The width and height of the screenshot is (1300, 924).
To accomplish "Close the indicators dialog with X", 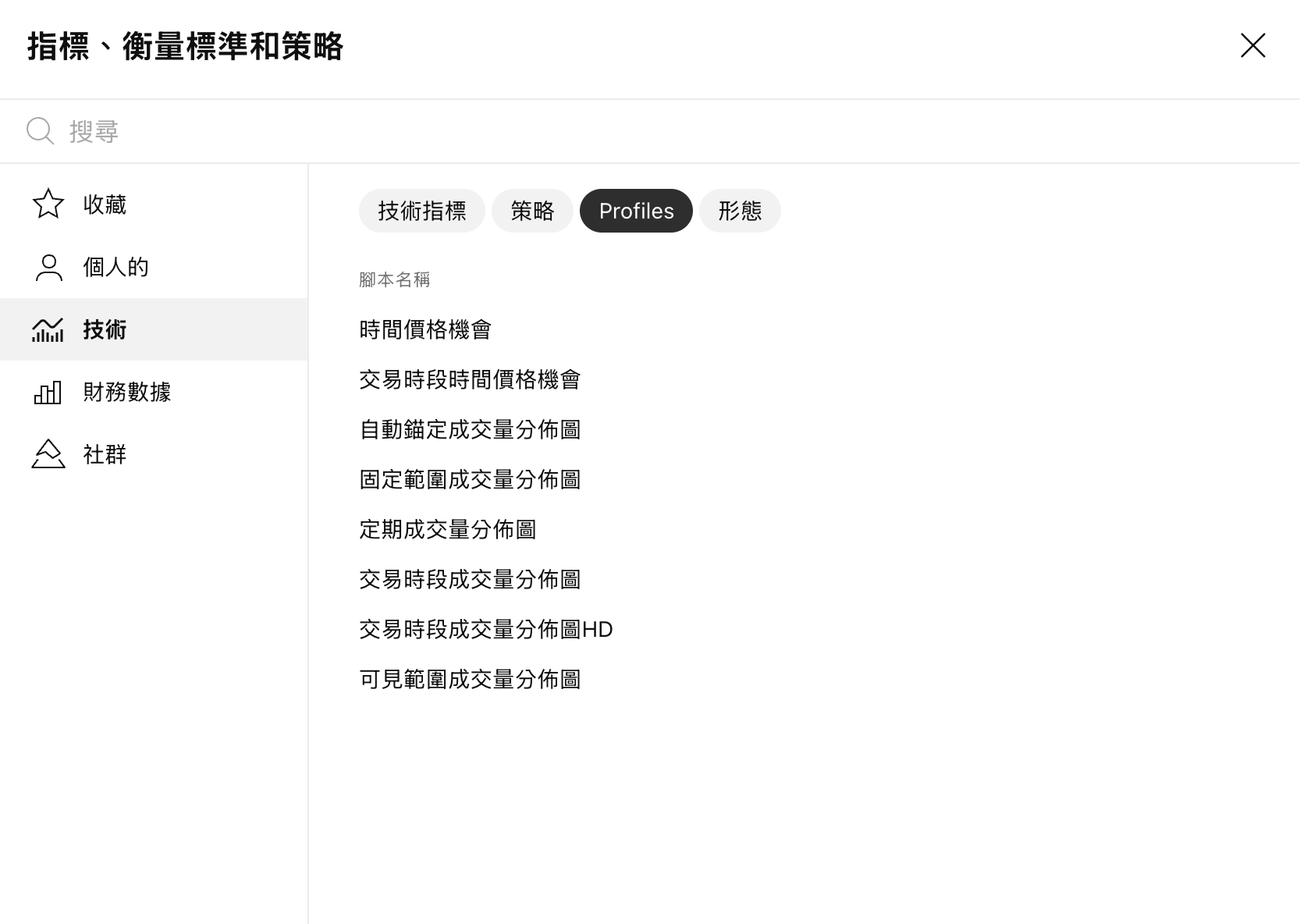I will pos(1252,46).
